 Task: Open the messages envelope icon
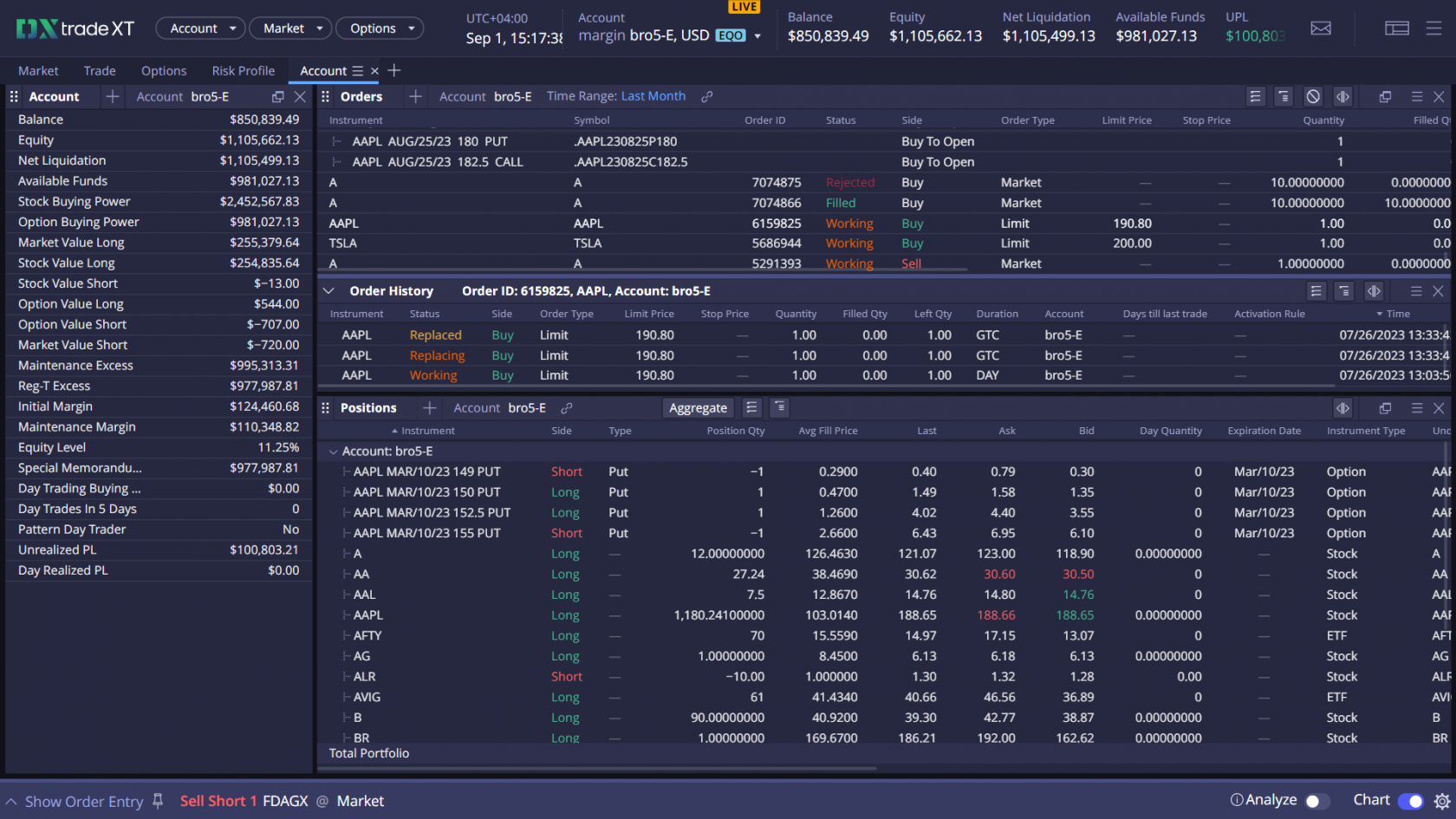tap(1321, 28)
